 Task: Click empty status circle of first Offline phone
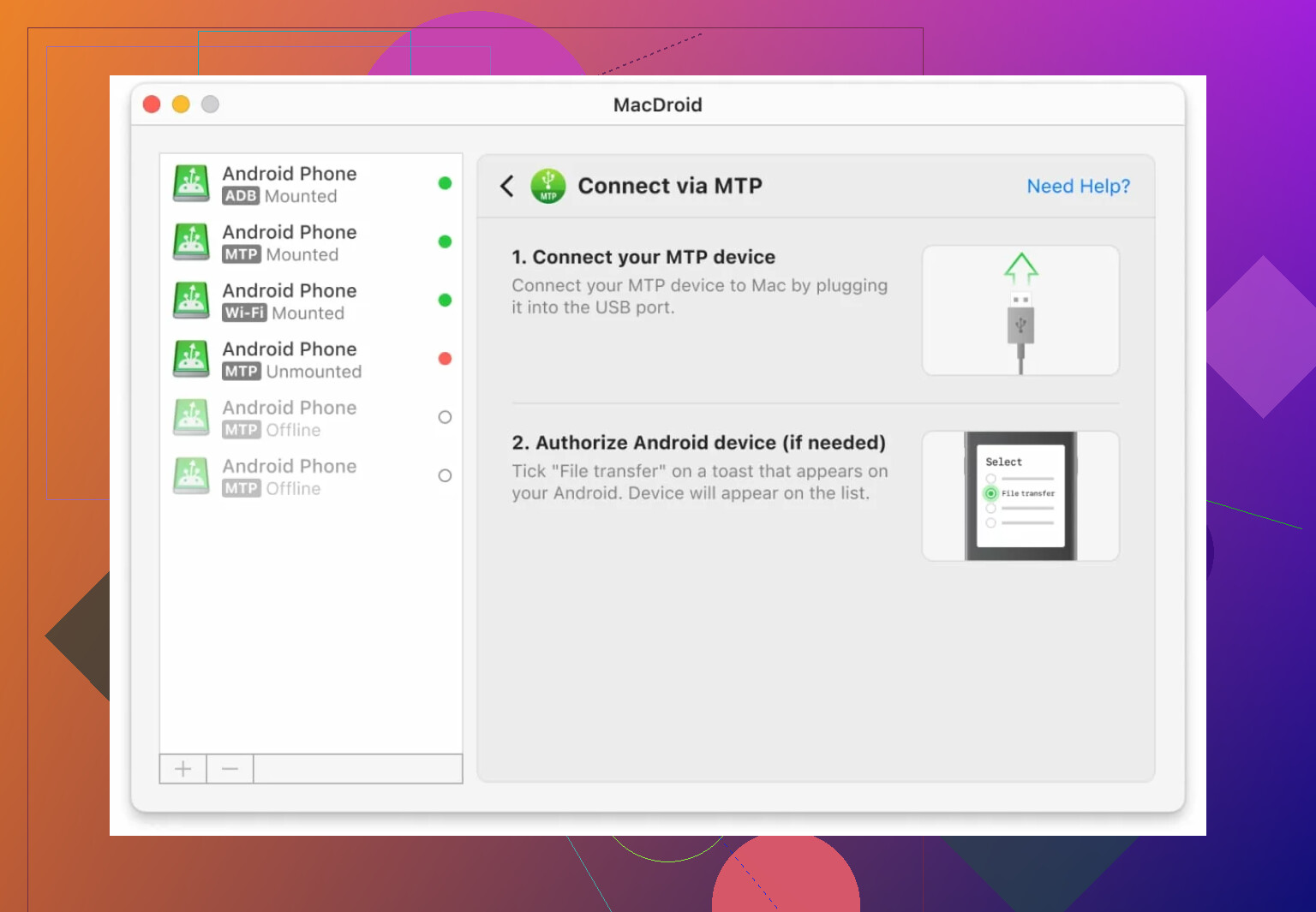coord(445,417)
